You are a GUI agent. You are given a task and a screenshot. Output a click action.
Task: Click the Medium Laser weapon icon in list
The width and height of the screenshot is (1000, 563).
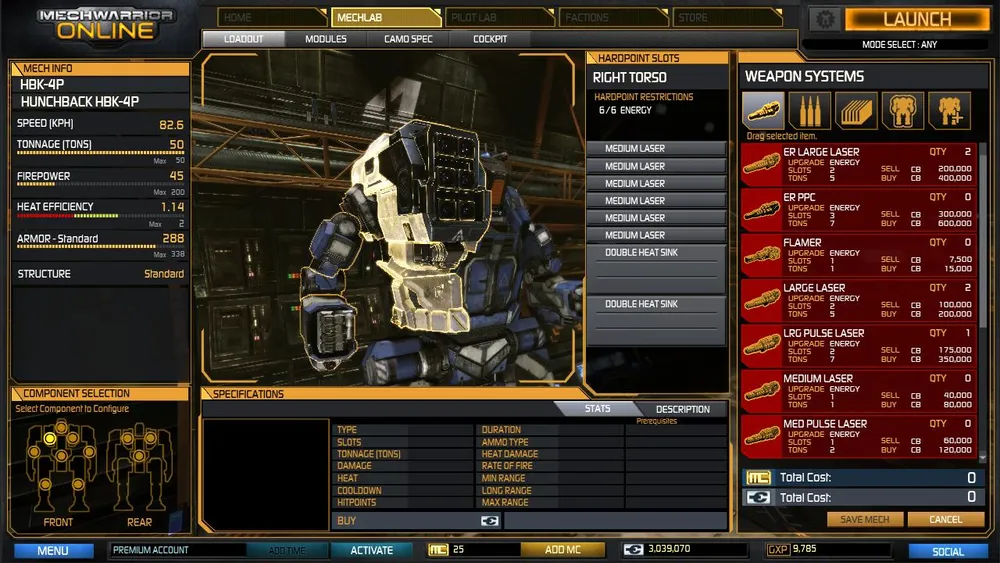[761, 390]
